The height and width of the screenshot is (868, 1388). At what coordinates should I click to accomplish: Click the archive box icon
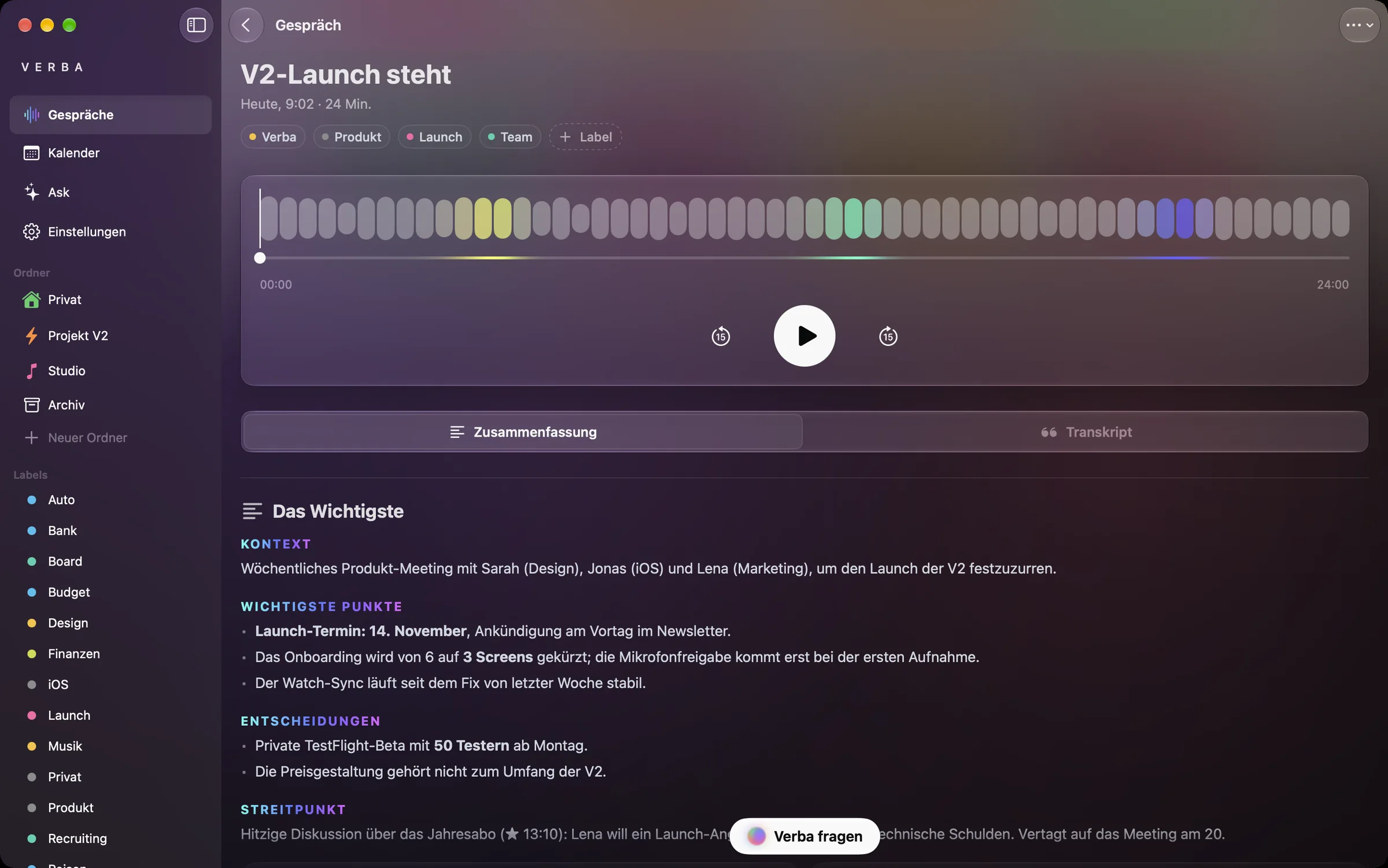tap(31, 405)
